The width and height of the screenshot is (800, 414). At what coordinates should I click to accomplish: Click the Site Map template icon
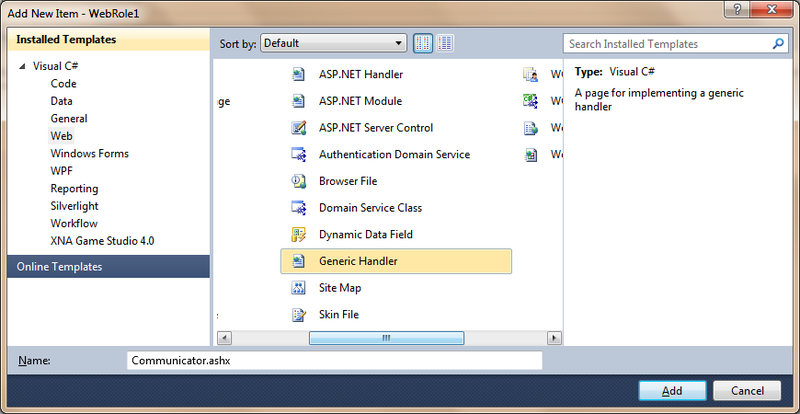point(298,288)
